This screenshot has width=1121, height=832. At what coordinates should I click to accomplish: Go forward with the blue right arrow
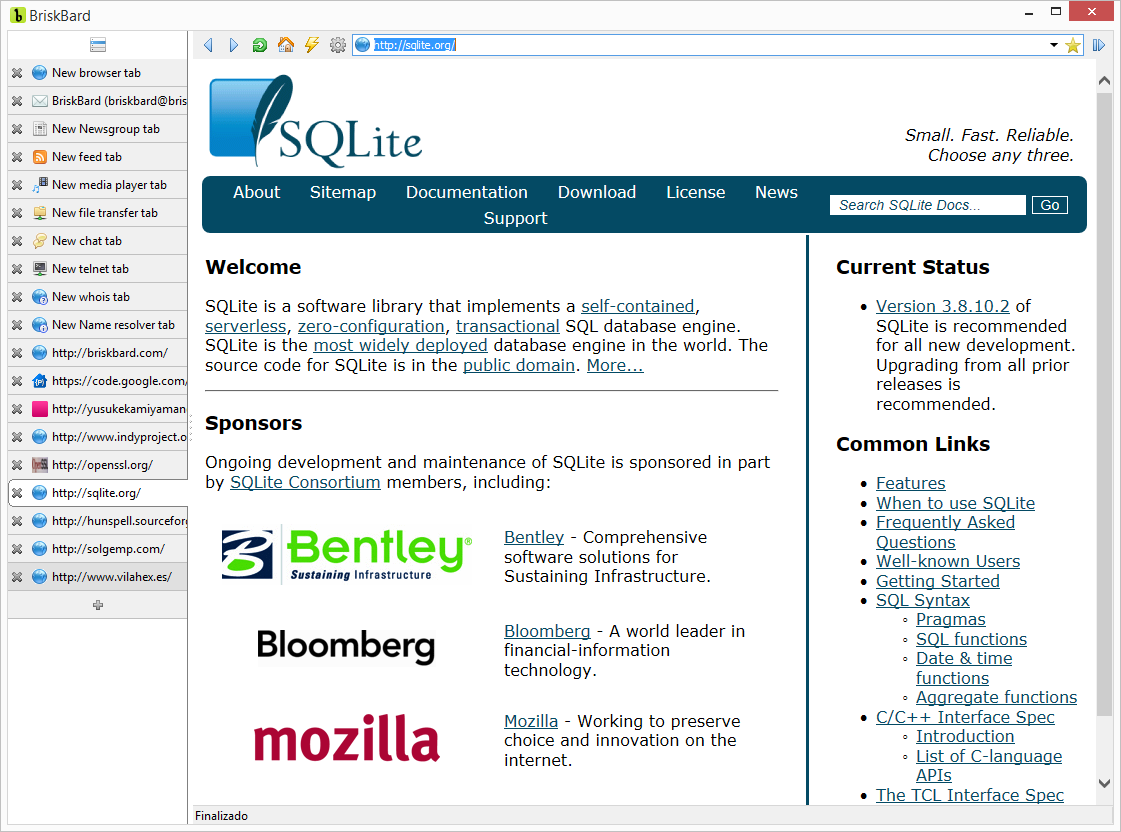click(x=234, y=45)
